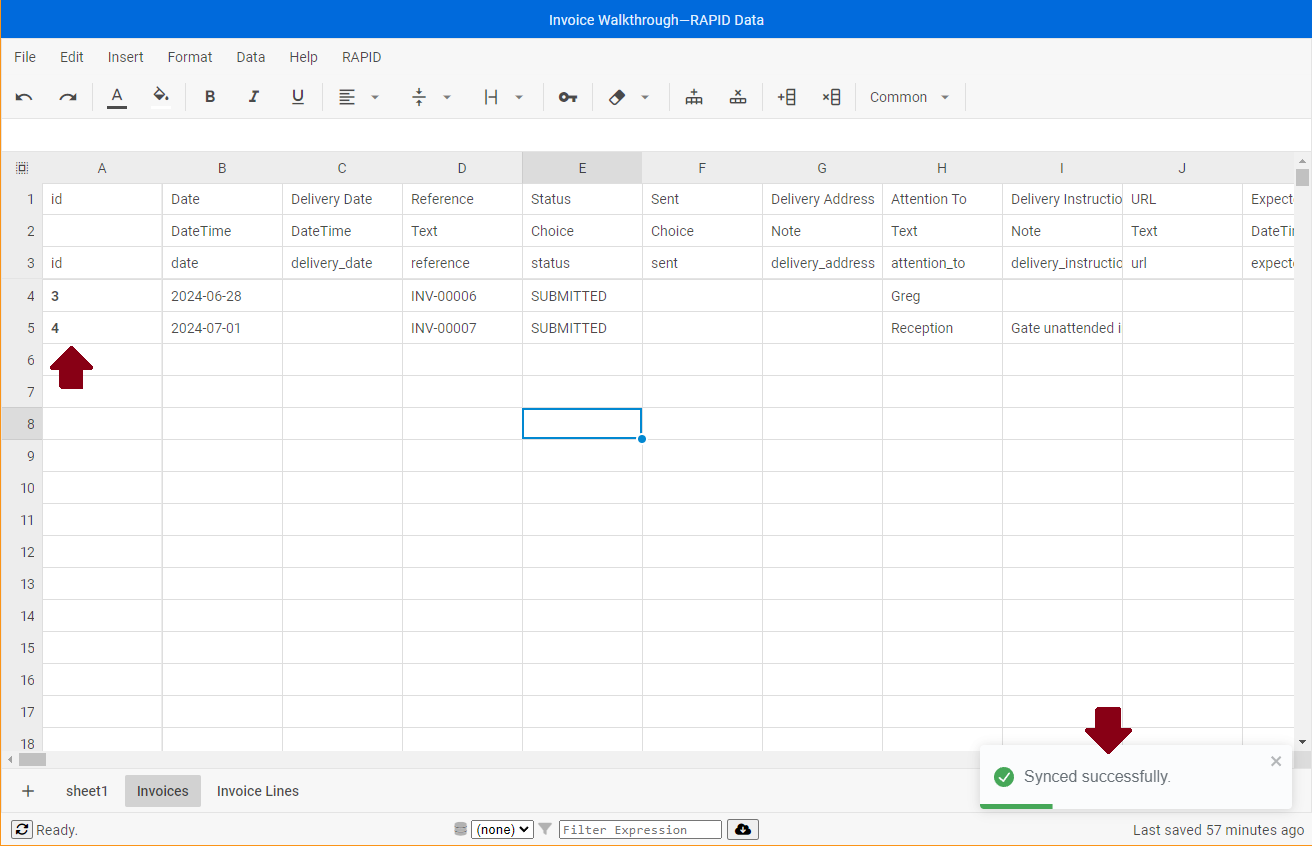Add a new sheet with plus icon
The image size is (1312, 846).
(x=28, y=791)
